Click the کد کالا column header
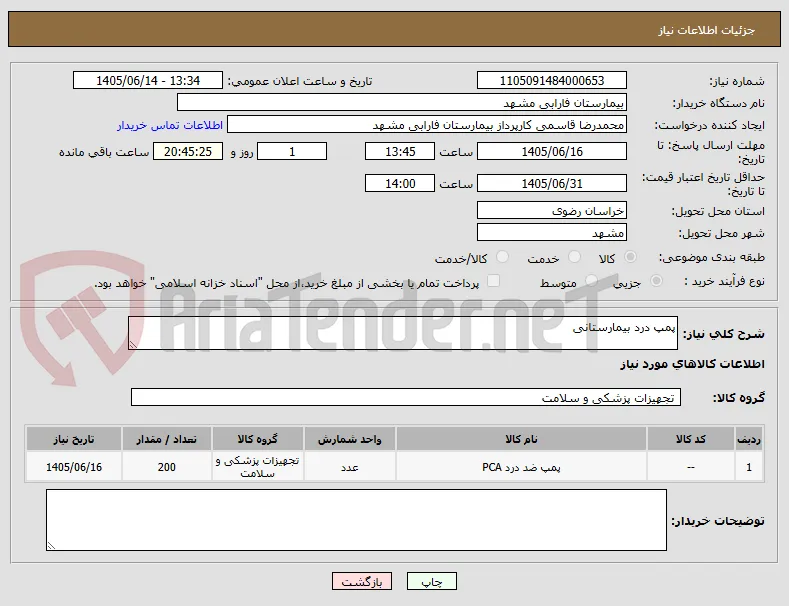 point(690,439)
